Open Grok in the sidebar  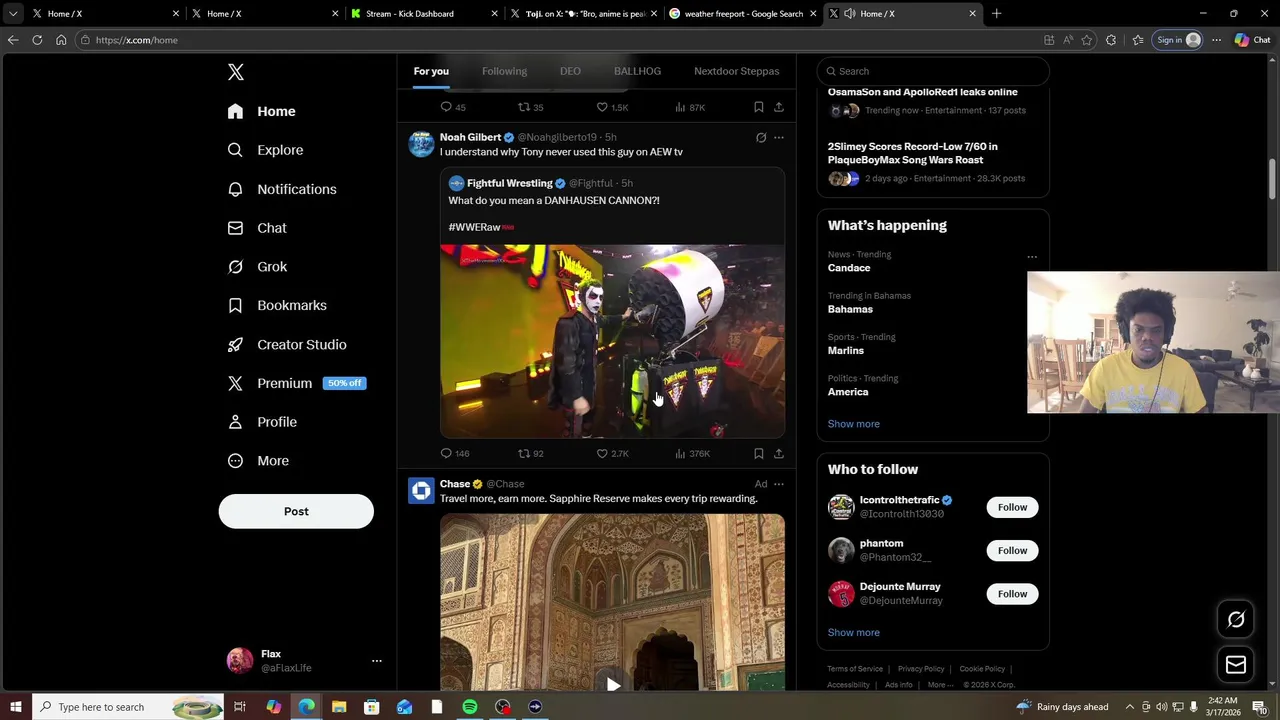[258, 267]
